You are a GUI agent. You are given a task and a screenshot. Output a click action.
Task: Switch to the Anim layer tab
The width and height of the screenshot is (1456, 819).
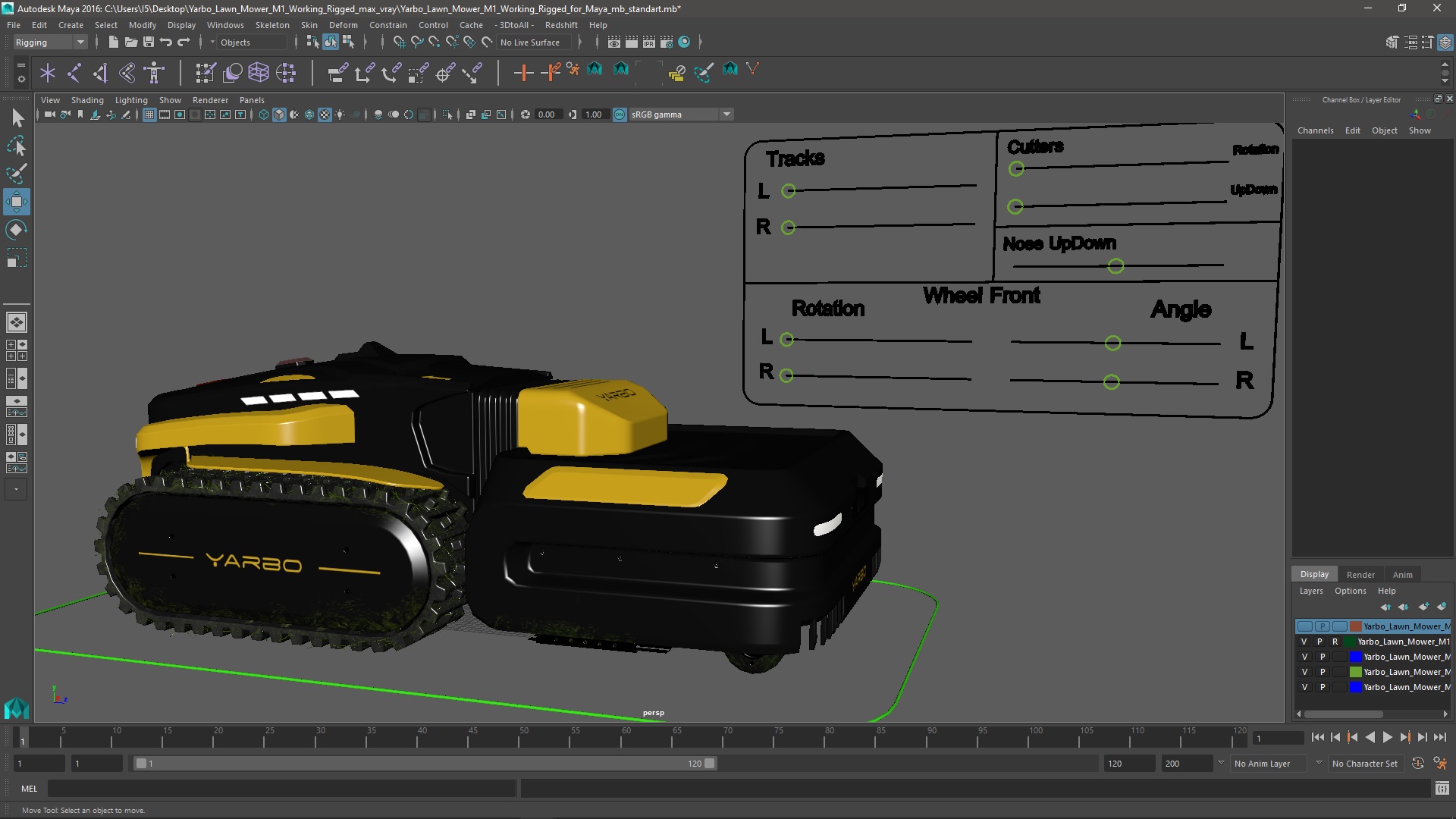click(x=1402, y=575)
